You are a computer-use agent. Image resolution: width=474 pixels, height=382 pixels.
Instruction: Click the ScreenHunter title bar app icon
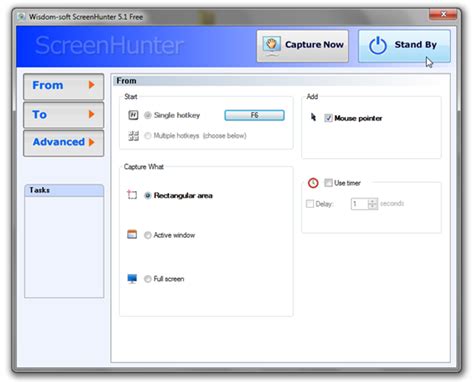pyautogui.click(x=21, y=17)
